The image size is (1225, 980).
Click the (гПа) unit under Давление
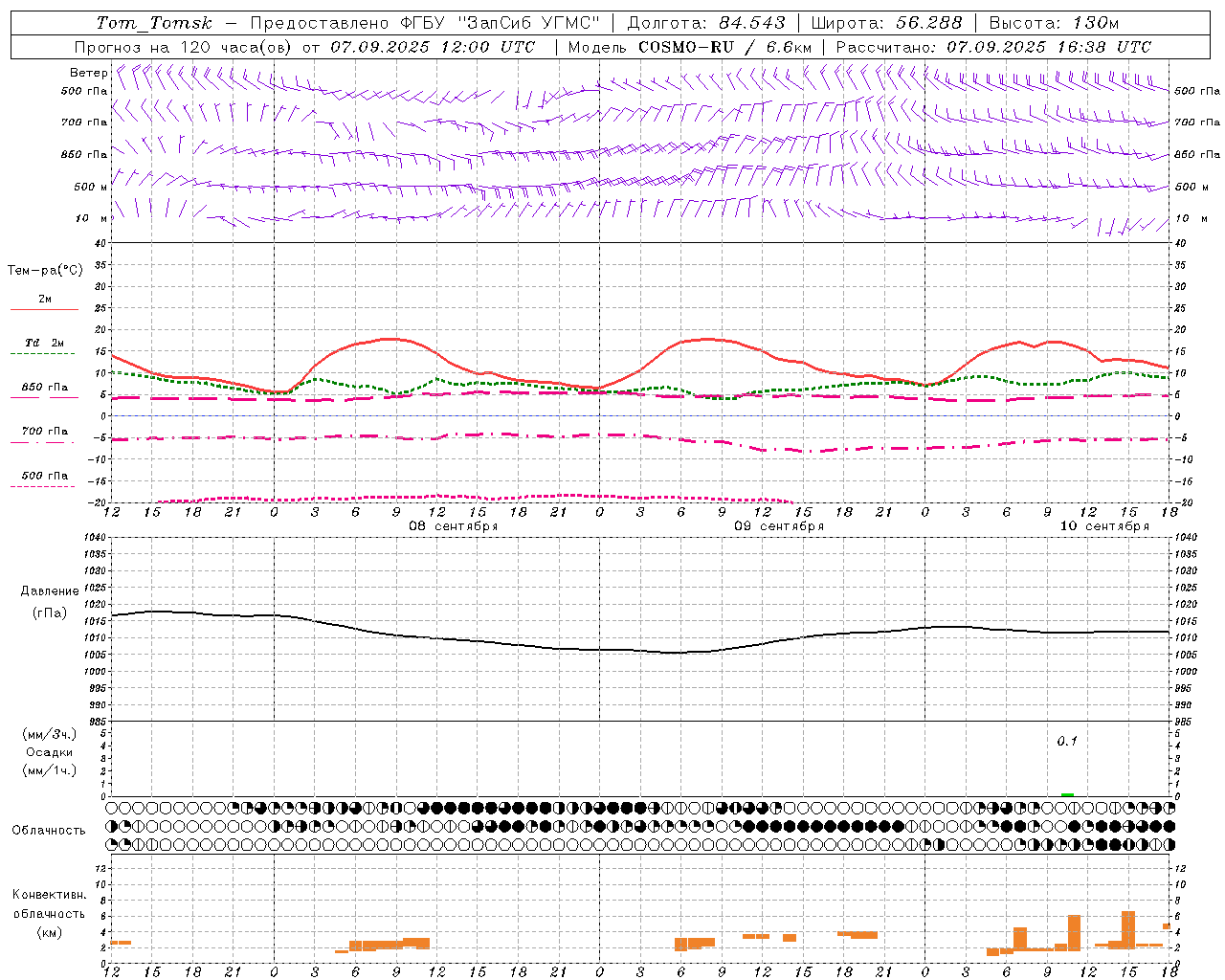pyautogui.click(x=50, y=612)
